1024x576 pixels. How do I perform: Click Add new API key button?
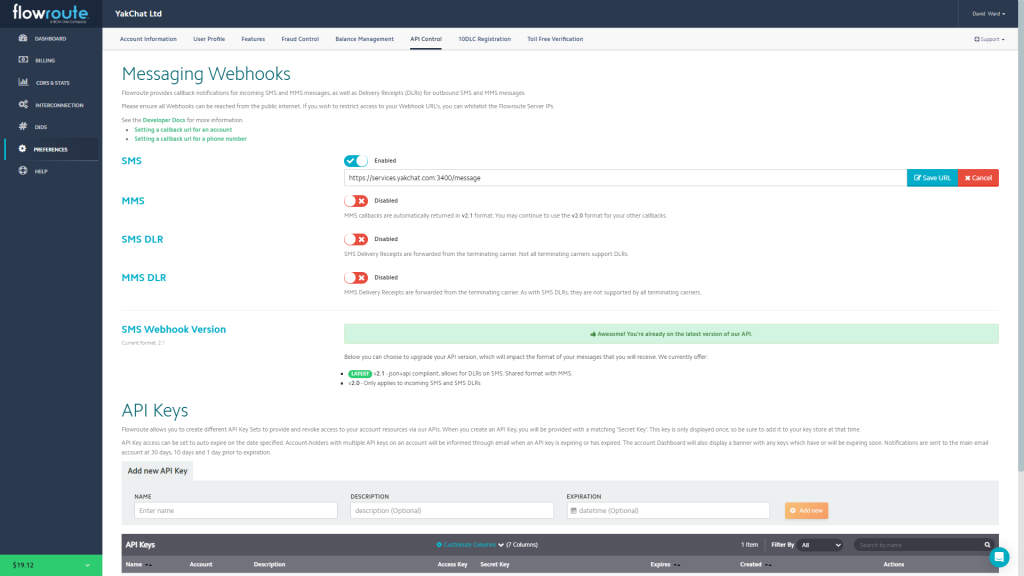807,511
